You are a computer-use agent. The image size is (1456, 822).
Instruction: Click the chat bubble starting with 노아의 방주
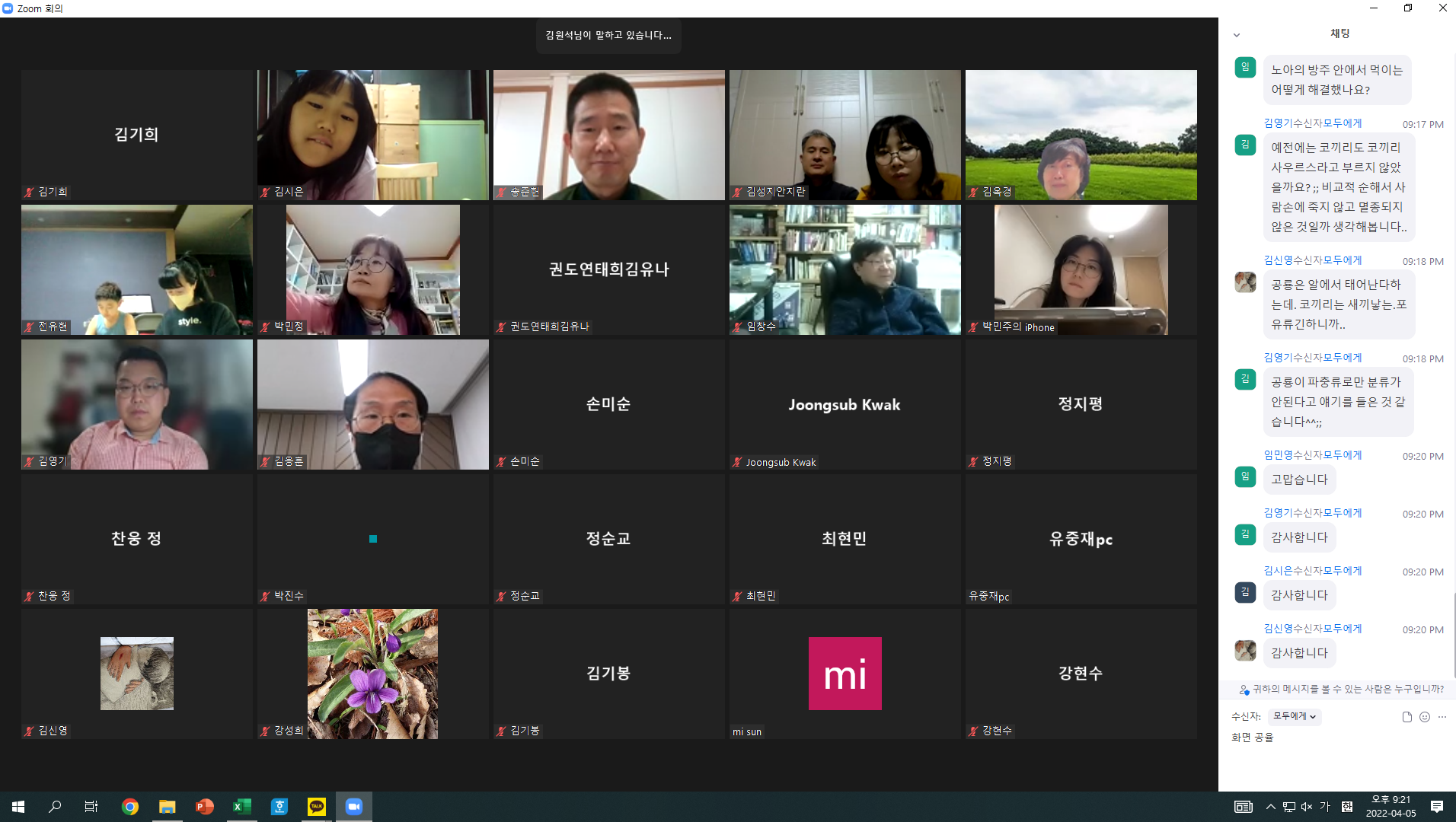pos(1337,80)
